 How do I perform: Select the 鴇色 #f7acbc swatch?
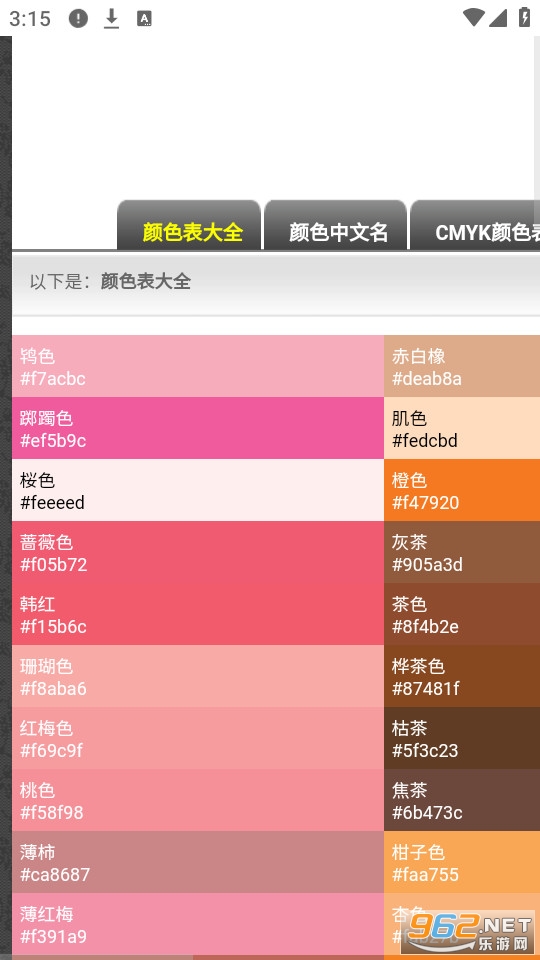[x=198, y=366]
